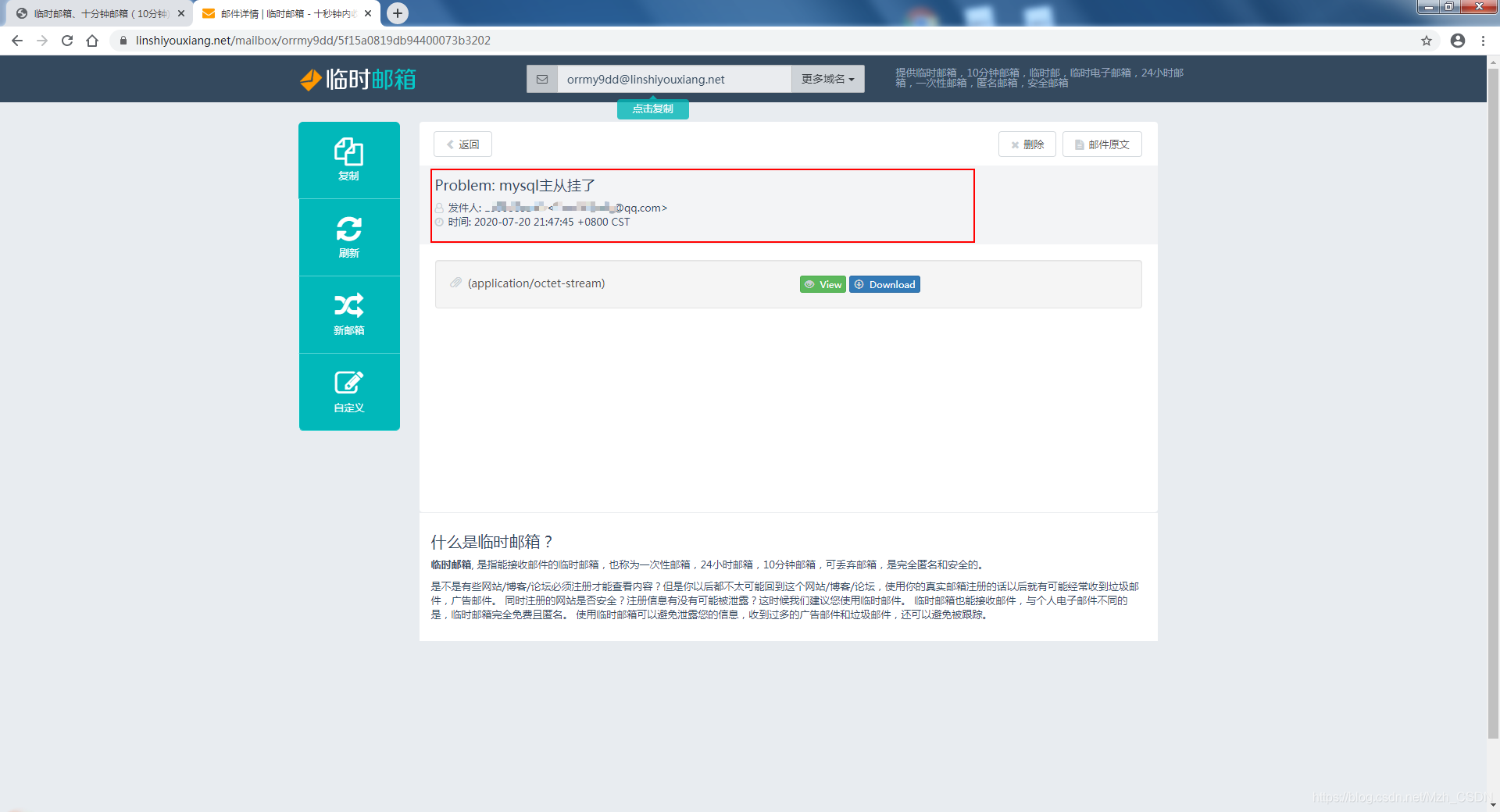Image resolution: width=1500 pixels, height=812 pixels.
Task: Click the 返回 back button
Action: coord(462,144)
